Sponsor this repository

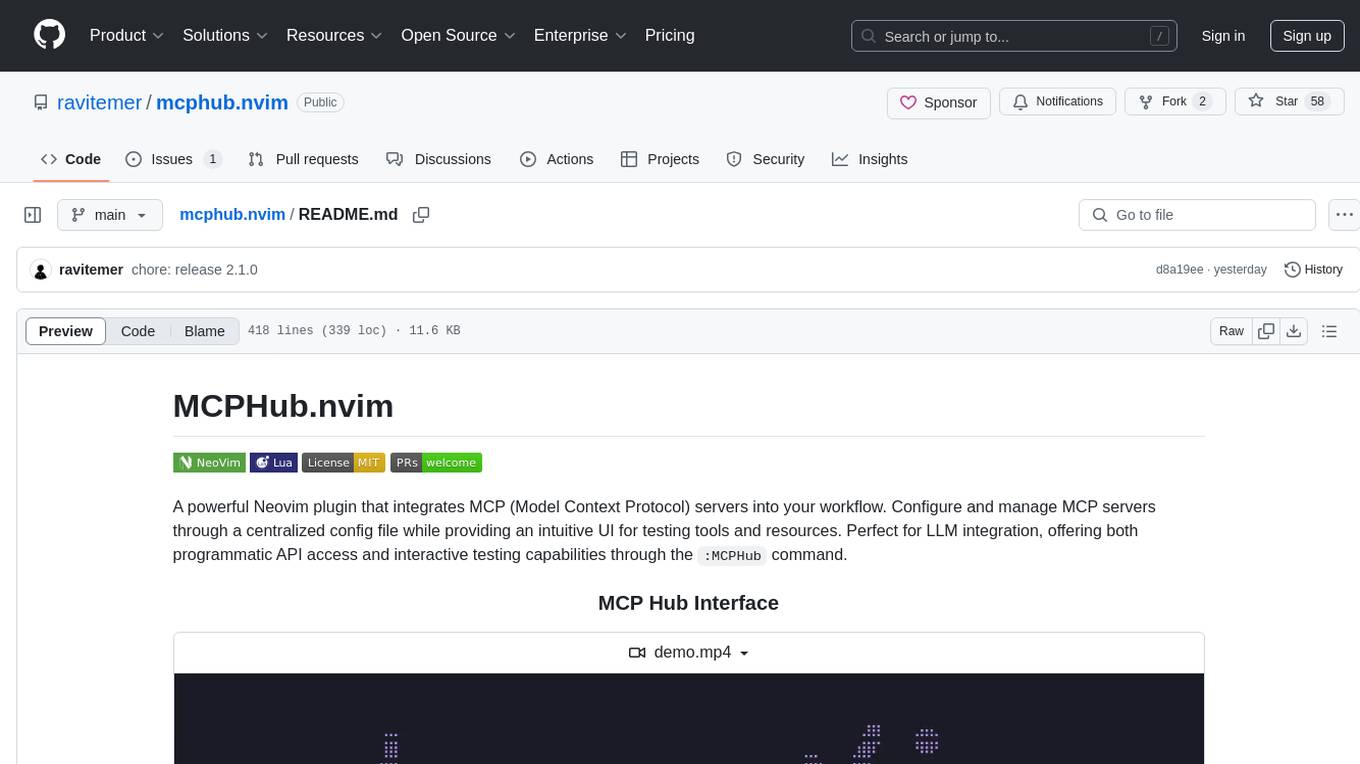click(x=938, y=103)
